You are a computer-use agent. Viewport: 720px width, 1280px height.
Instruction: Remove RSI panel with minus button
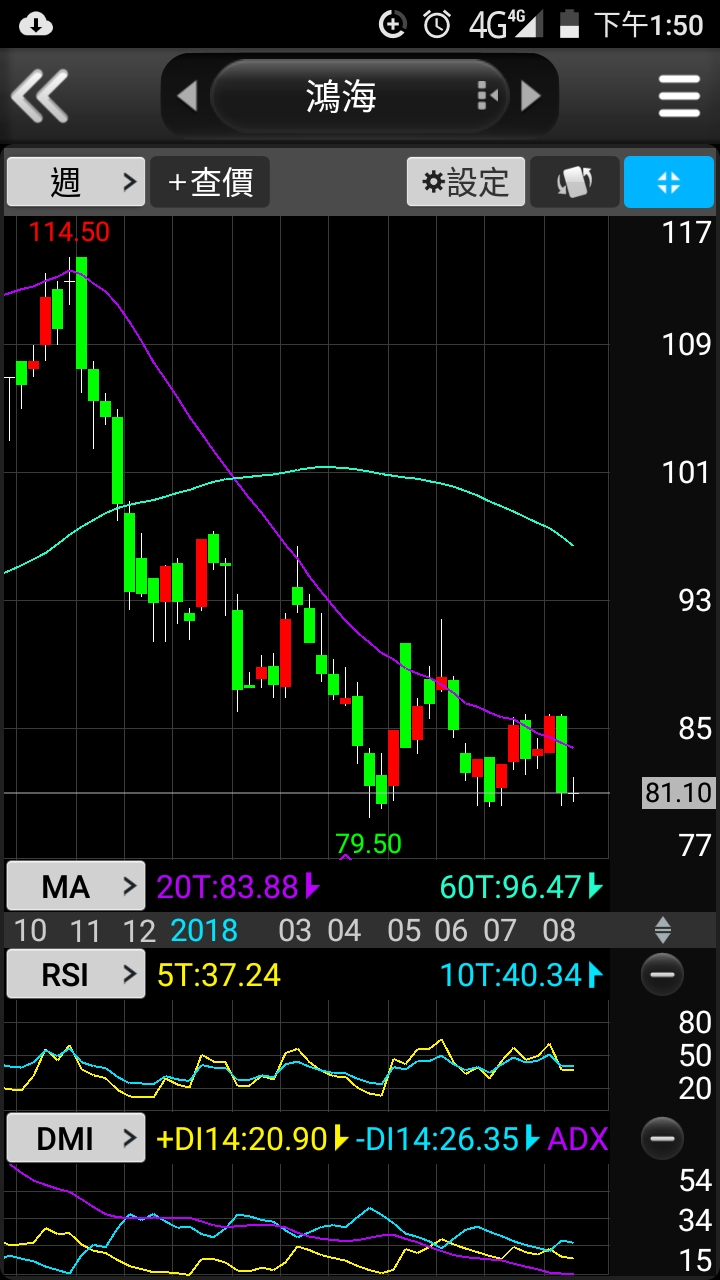(x=662, y=974)
